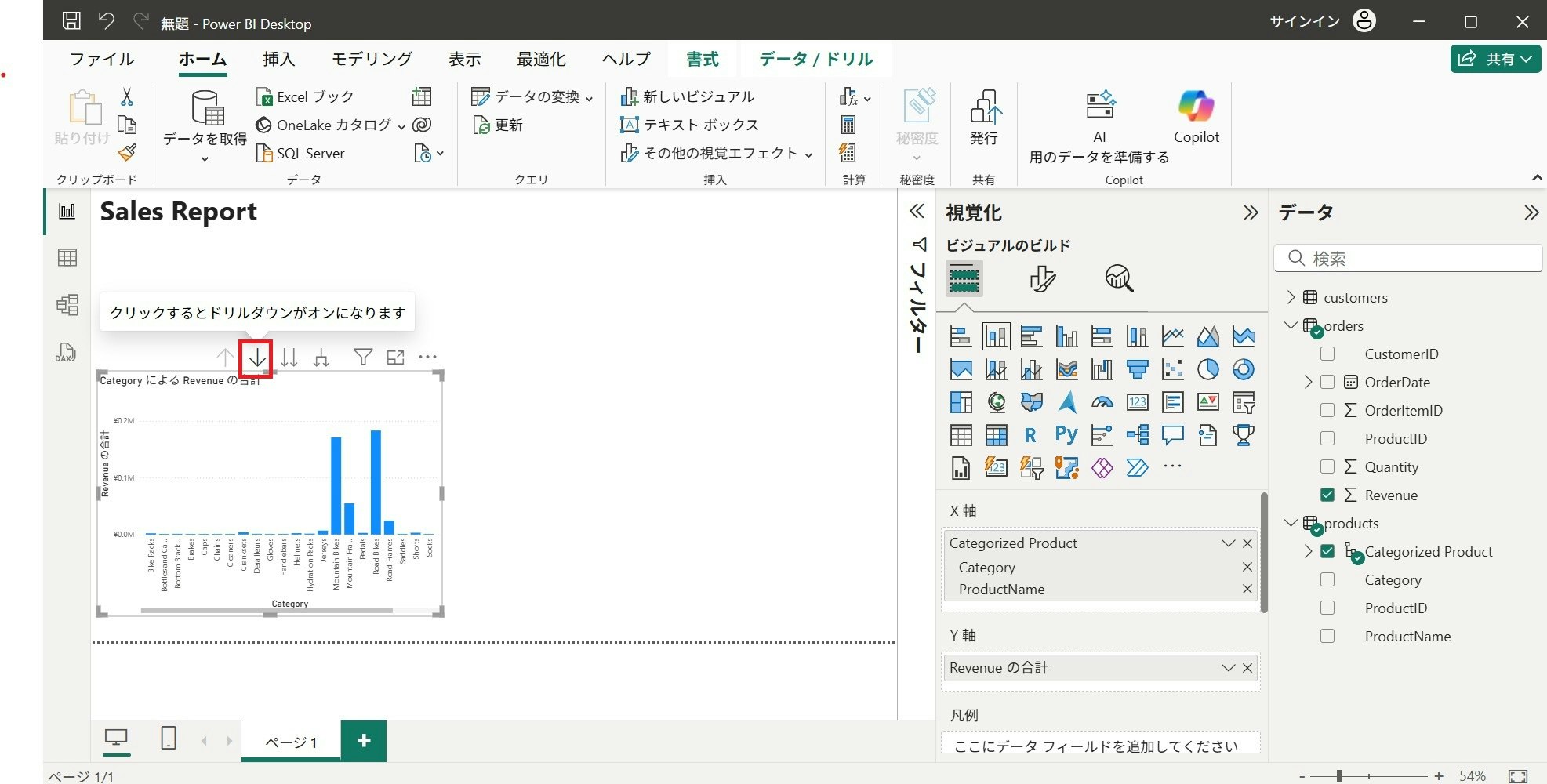Click the save icon in title bar
The height and width of the screenshot is (784, 1547).
[x=71, y=21]
